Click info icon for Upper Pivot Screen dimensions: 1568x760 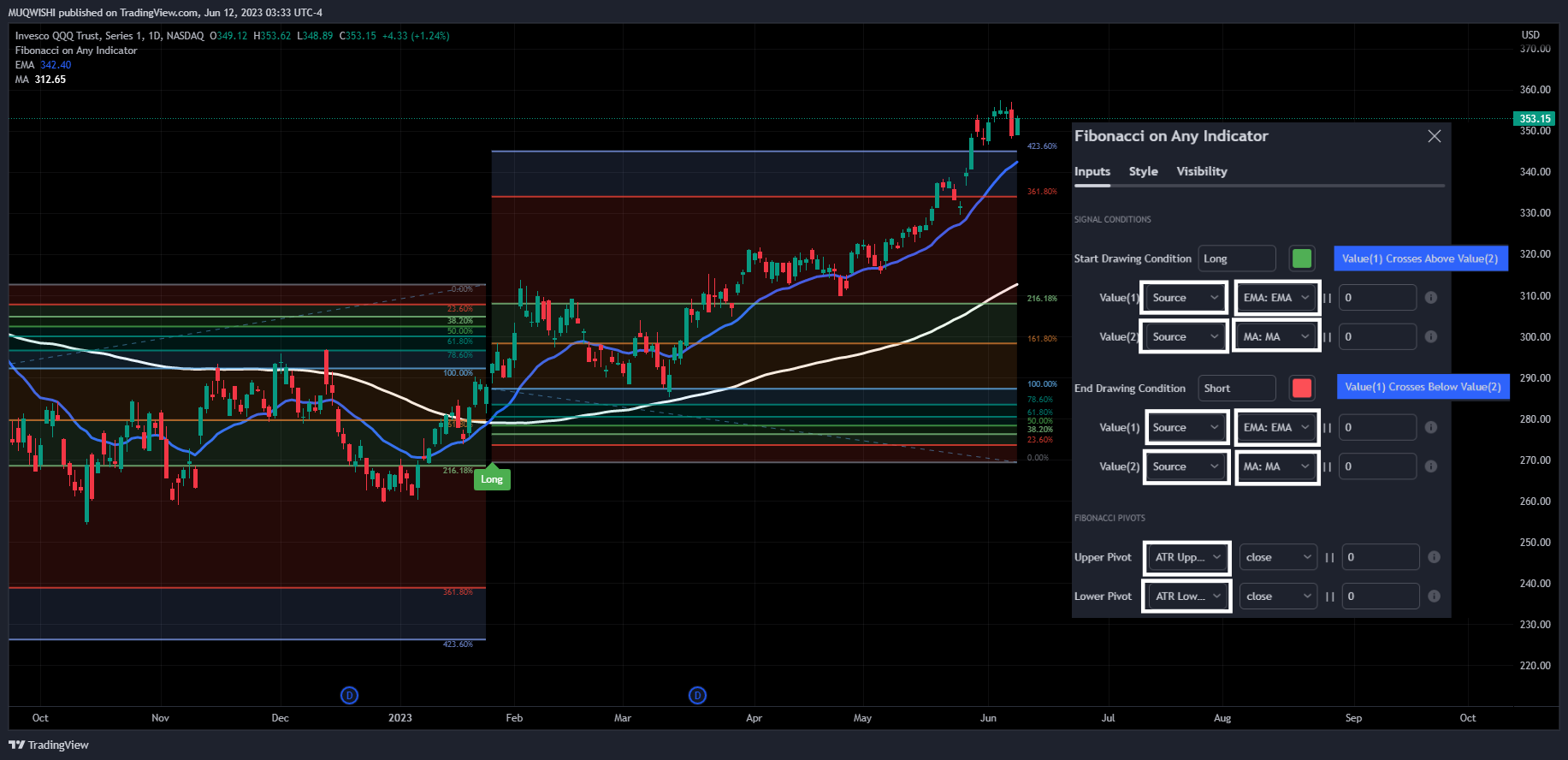tap(1435, 557)
